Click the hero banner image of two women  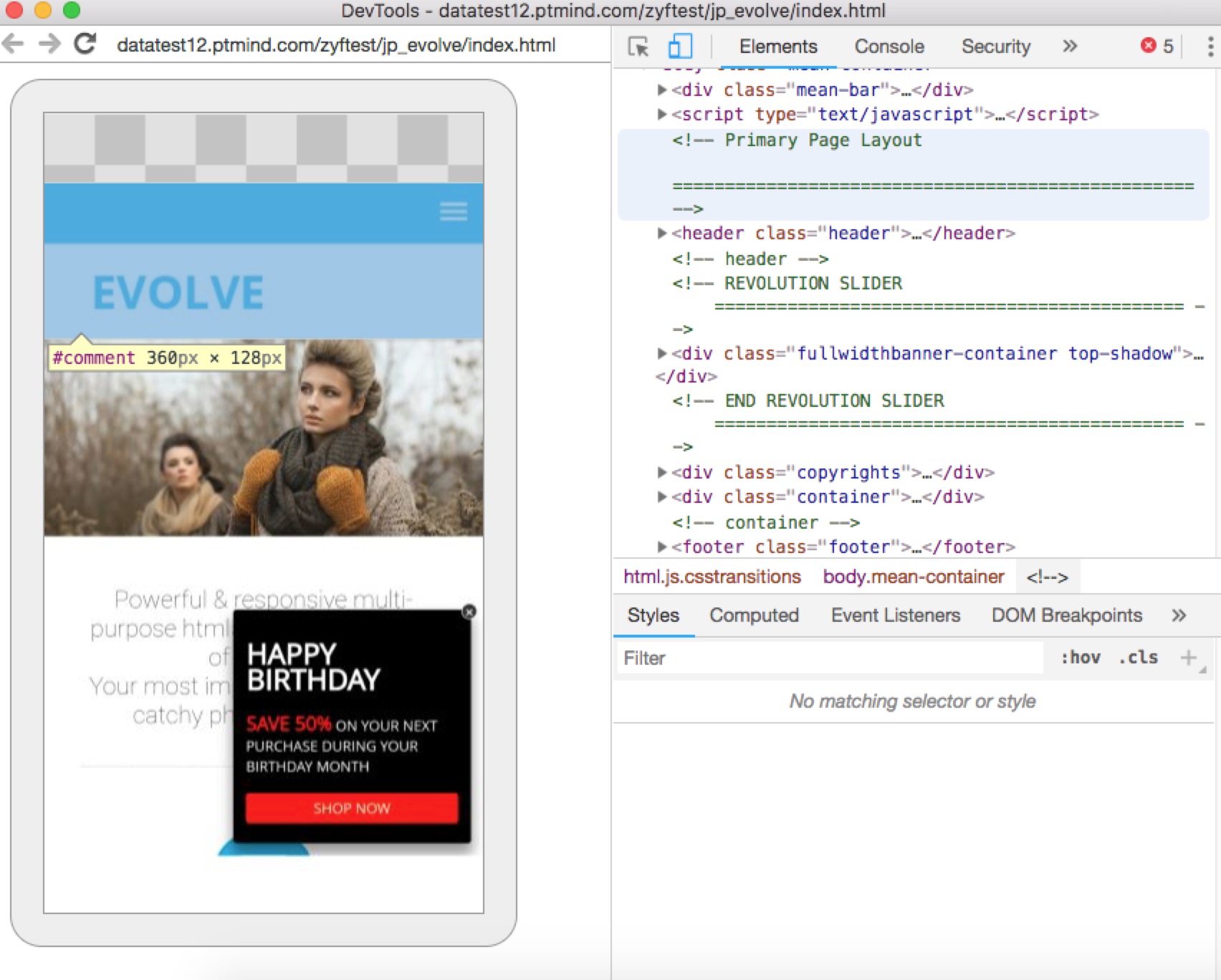264,438
